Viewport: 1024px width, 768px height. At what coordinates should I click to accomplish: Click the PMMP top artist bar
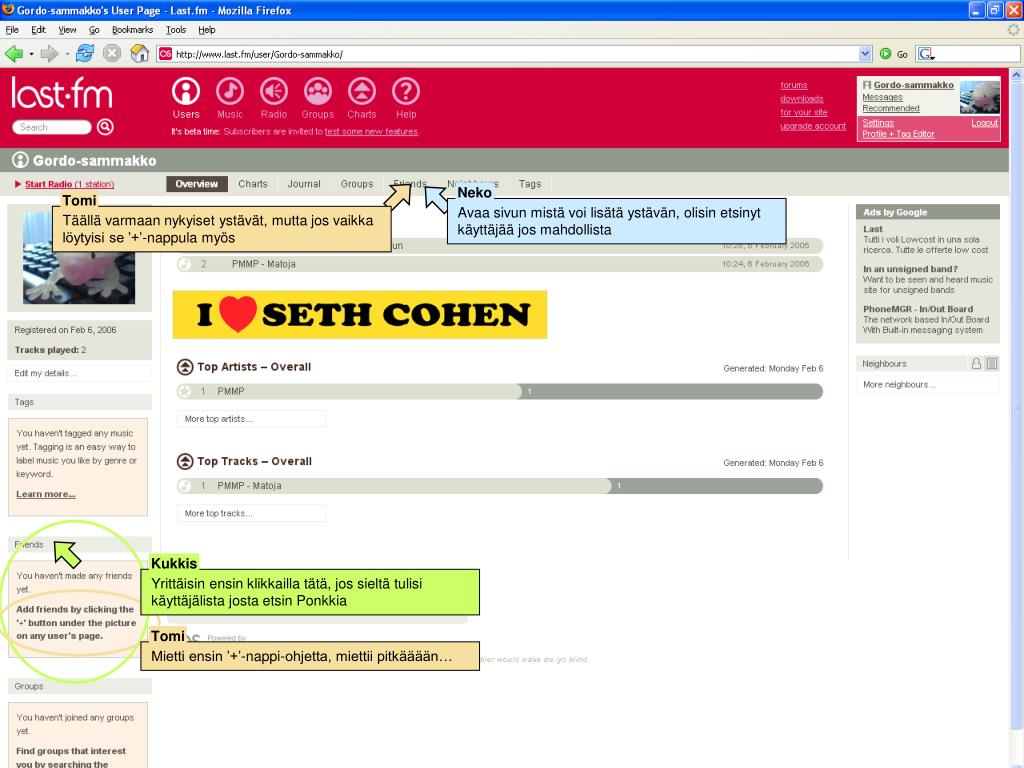tap(500, 391)
